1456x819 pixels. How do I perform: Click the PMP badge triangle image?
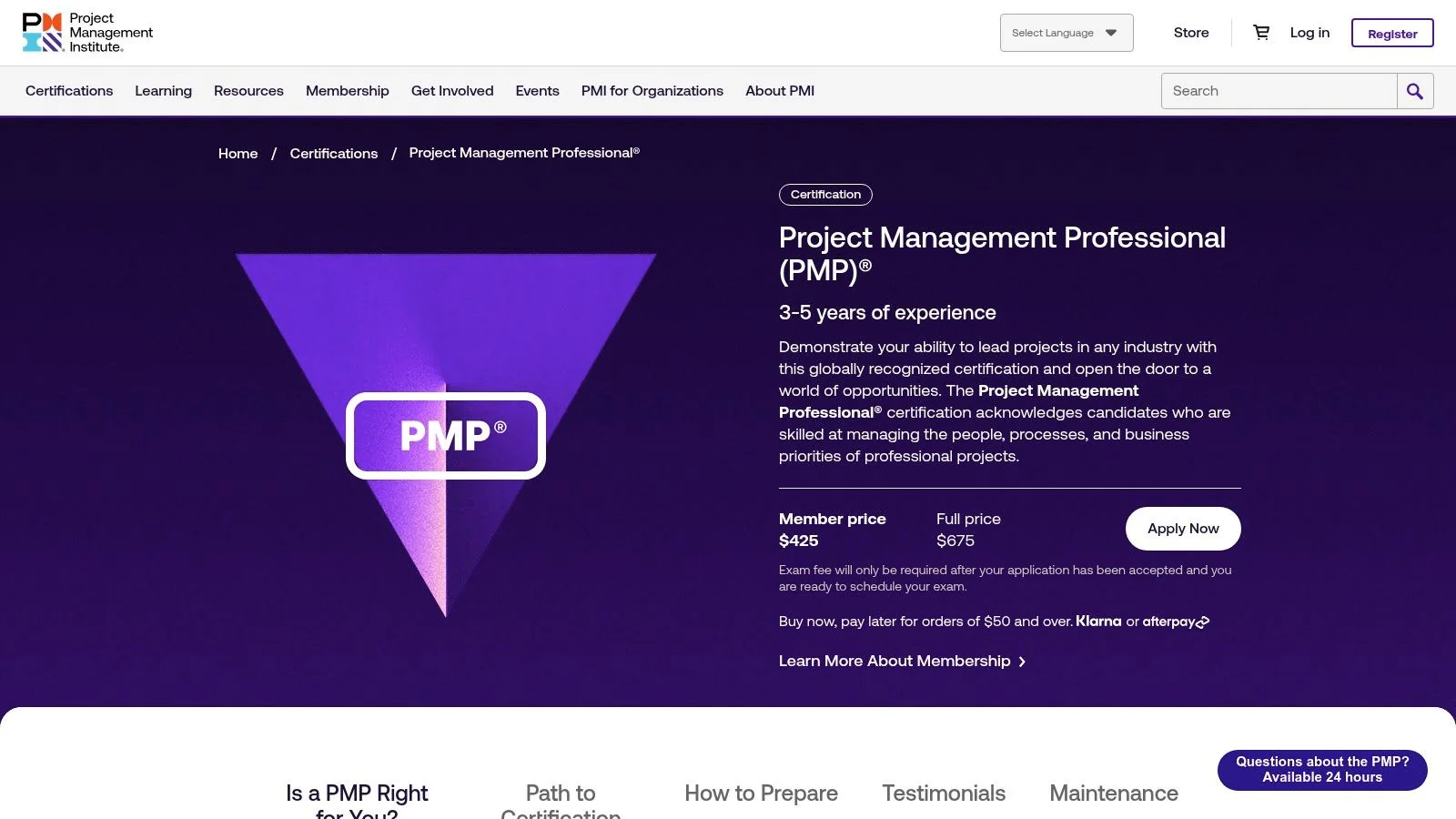(446, 435)
